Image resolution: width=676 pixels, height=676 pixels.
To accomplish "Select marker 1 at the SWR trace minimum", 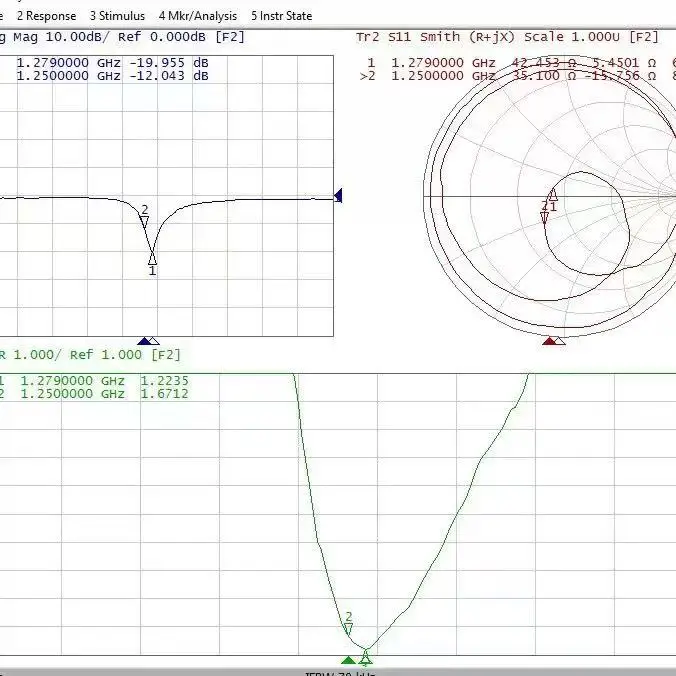I will 366,657.
